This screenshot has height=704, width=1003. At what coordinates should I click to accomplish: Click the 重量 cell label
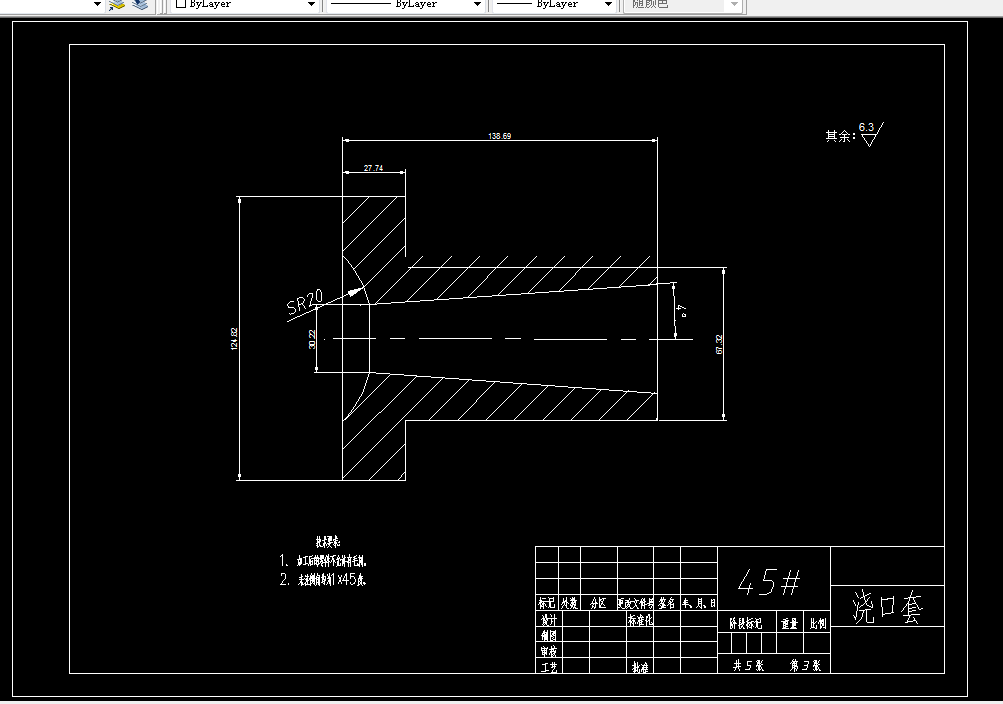tap(789, 623)
